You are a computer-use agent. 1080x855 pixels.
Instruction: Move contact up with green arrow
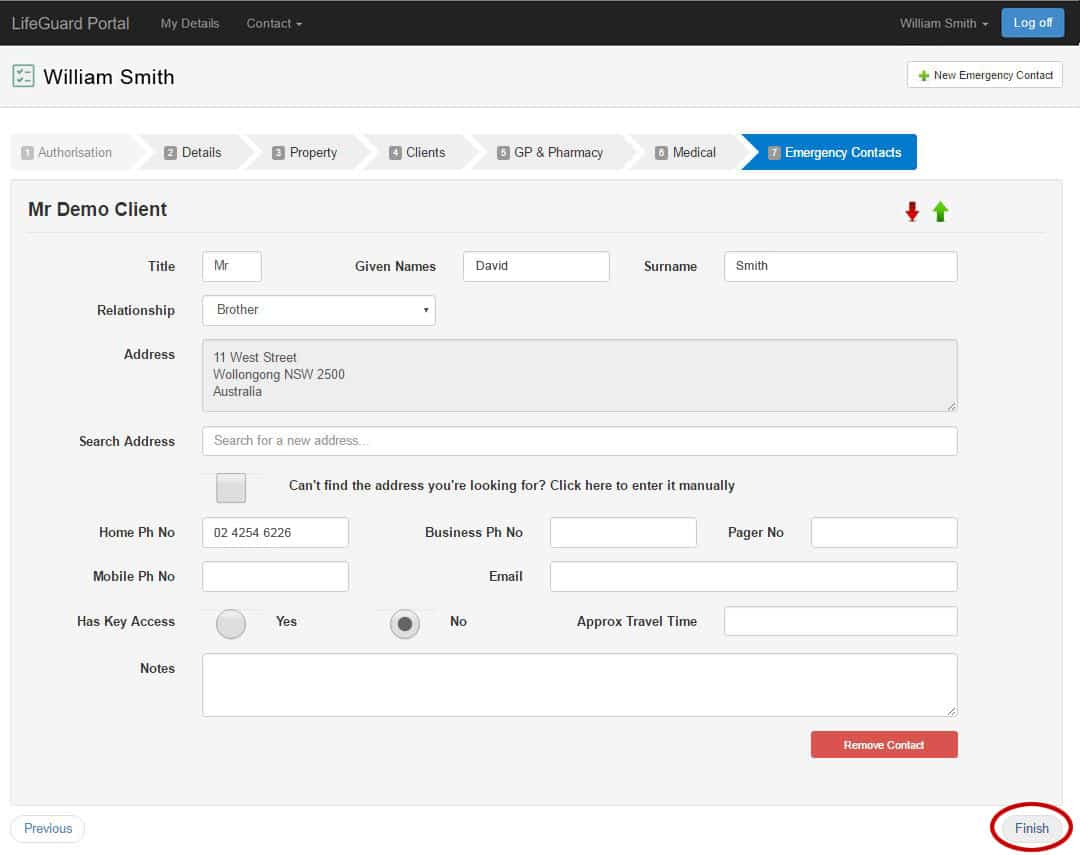tap(940, 212)
